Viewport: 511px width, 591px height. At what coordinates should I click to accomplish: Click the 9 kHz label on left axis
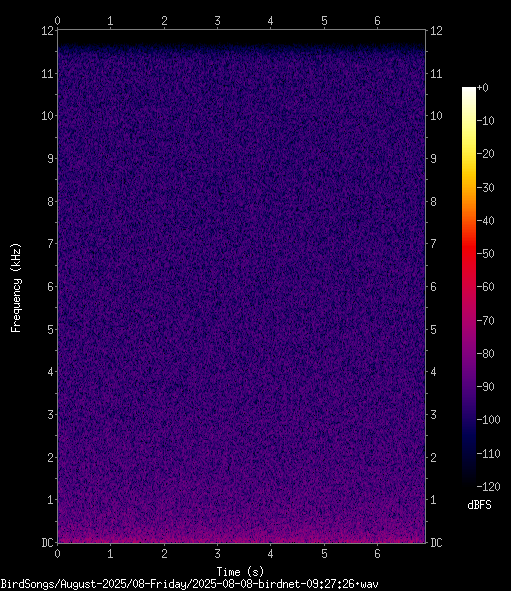click(50, 159)
